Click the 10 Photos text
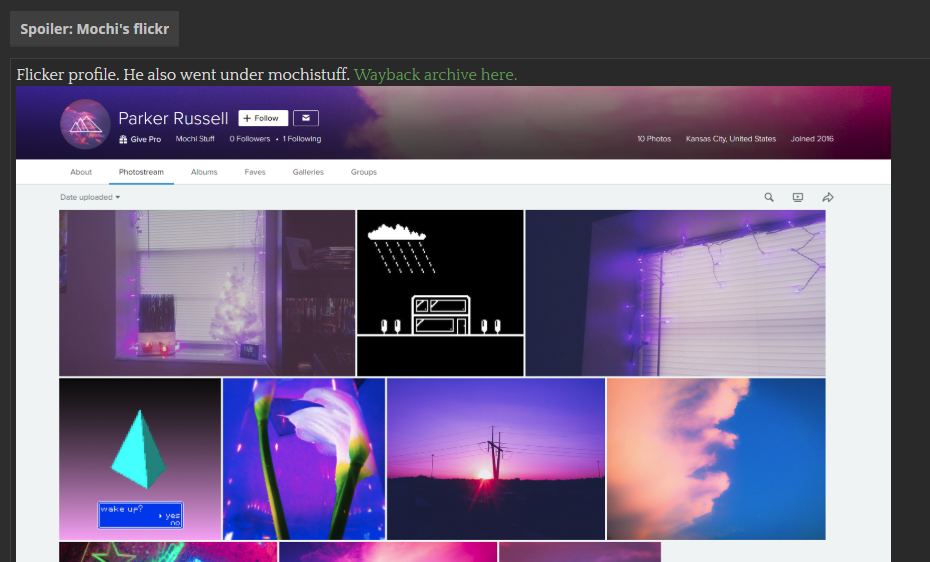This screenshot has height=562, width=930. 654,139
